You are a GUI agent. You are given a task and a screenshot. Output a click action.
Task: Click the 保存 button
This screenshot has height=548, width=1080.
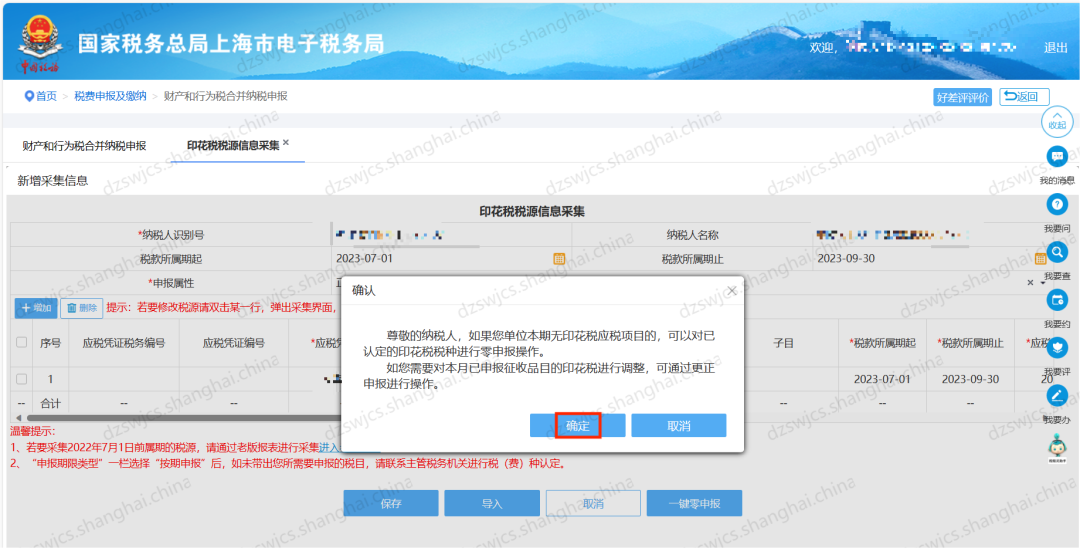pos(391,503)
